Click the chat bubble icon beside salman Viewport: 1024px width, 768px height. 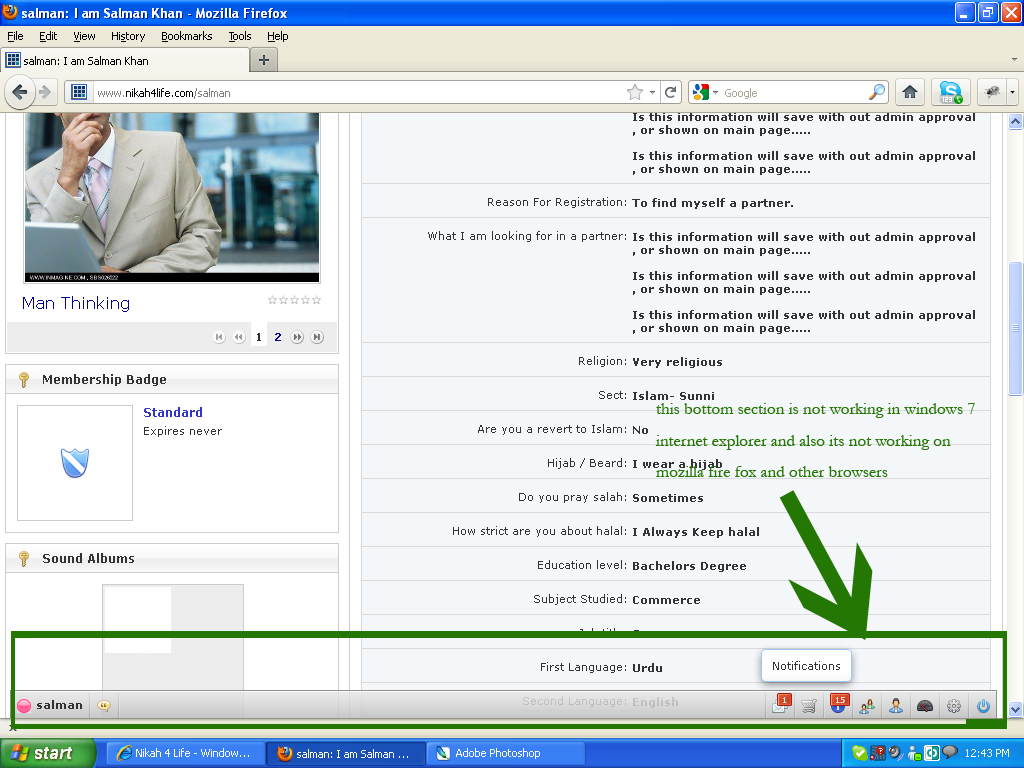(x=104, y=705)
